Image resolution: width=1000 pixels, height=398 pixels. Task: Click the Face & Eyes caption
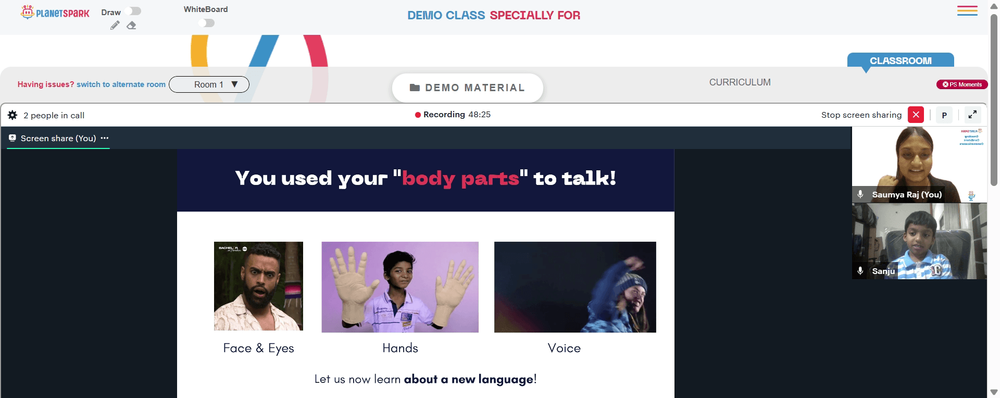pyautogui.click(x=258, y=348)
